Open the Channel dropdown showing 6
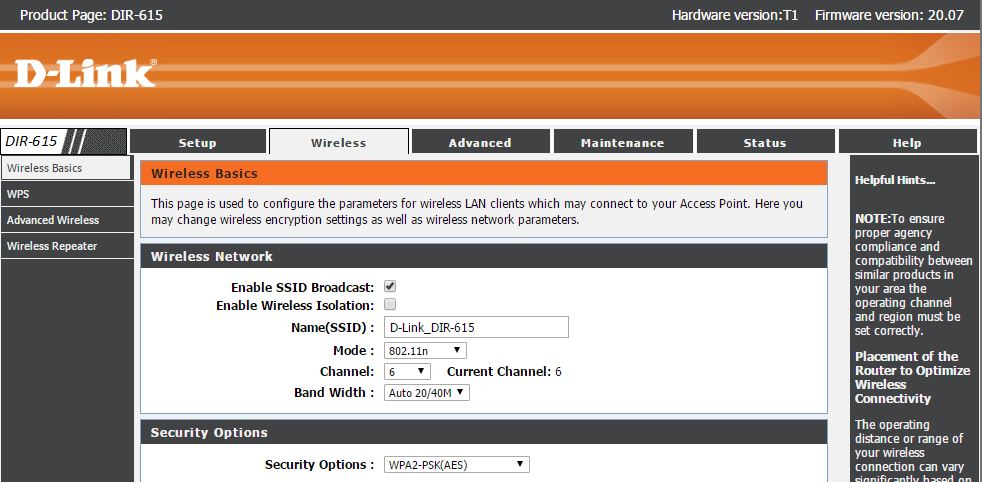This screenshot has width=982, height=482. click(x=407, y=371)
